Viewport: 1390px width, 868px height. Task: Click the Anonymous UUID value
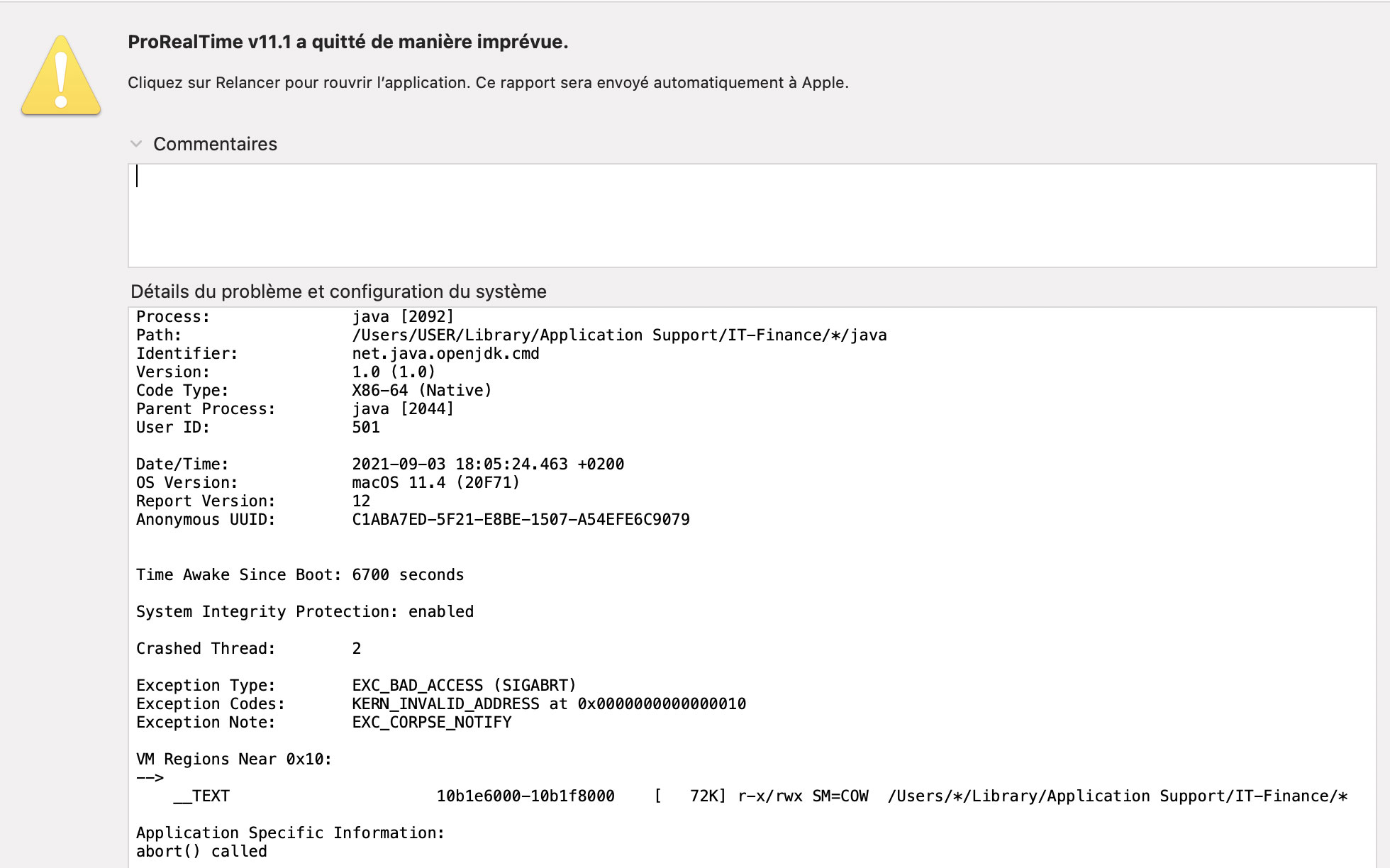point(521,519)
